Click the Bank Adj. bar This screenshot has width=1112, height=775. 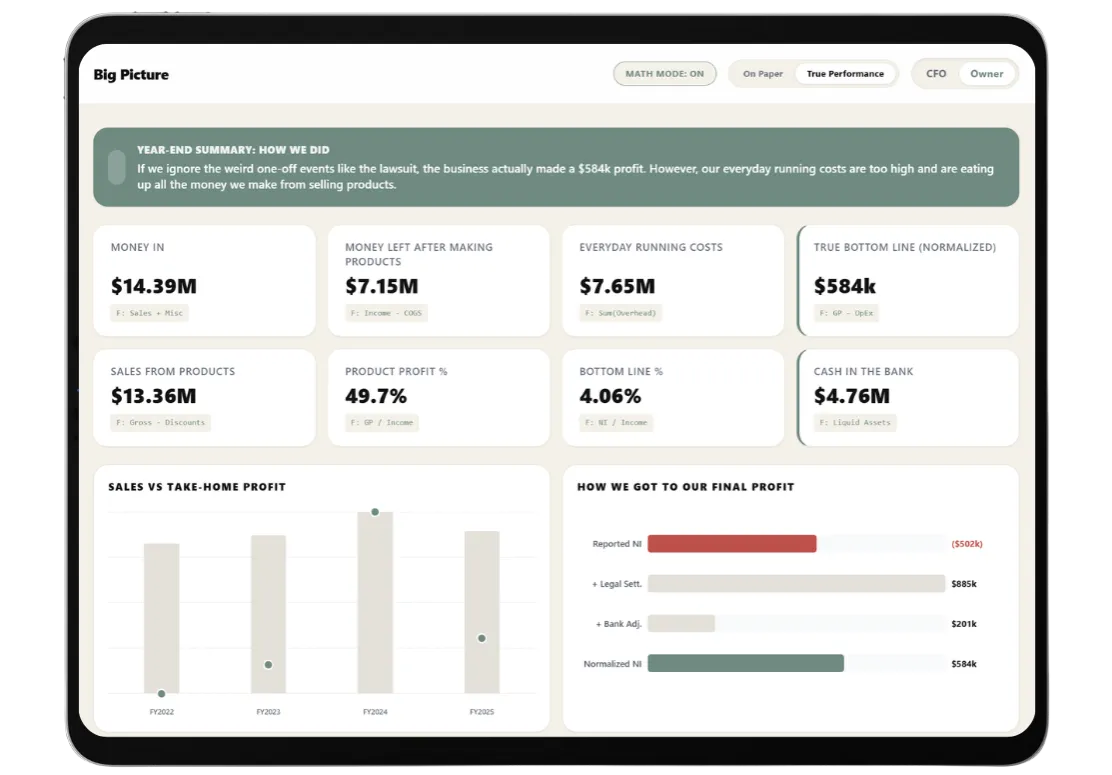[681, 623]
